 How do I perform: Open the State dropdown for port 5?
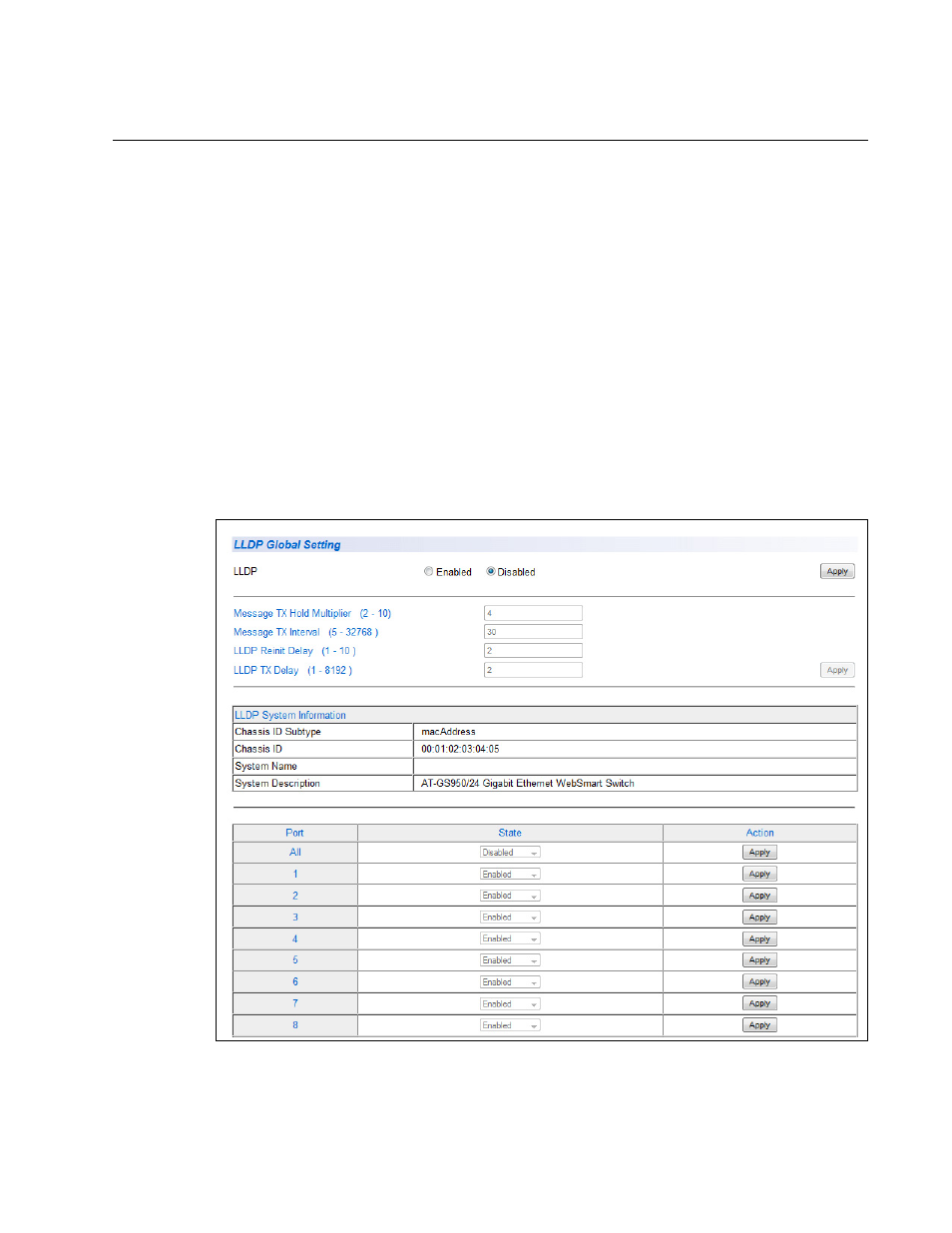tap(510, 960)
